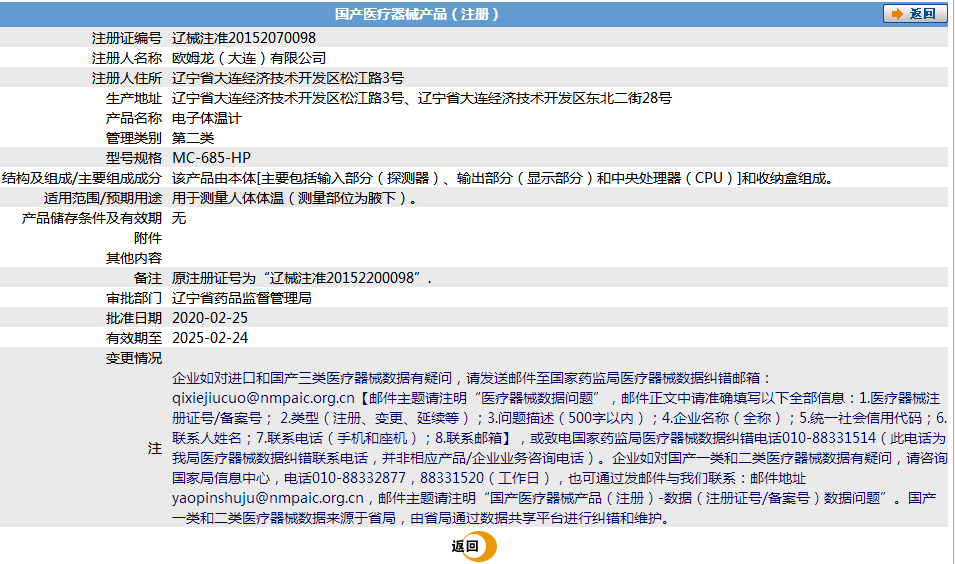This screenshot has height=564, width=955.
Task: Click the 生产地址 value with 东北二街28号
Action: point(421,98)
